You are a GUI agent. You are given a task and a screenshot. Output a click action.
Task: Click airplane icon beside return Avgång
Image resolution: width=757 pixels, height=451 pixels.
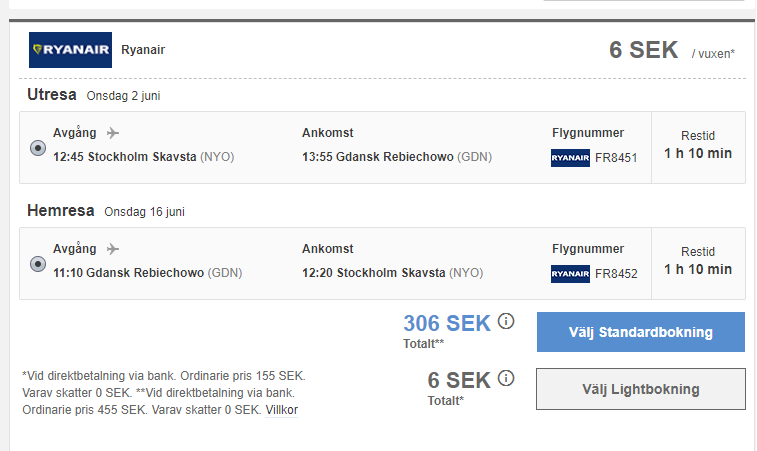pos(112,249)
